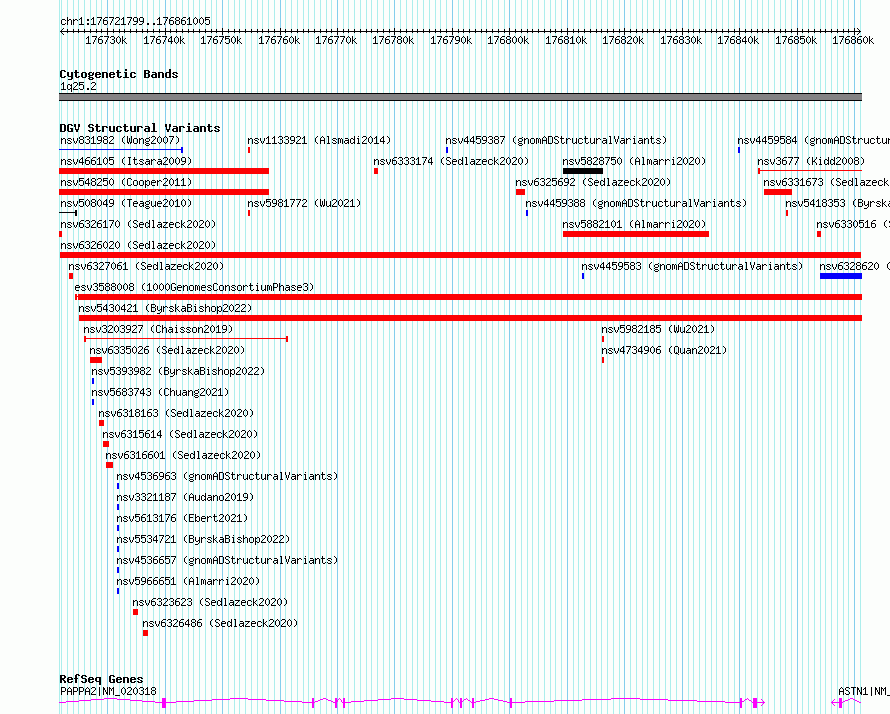Click nsv5534721 (ByrskaBishop2022) label
The height and width of the screenshot is (714, 890).
click(203, 539)
